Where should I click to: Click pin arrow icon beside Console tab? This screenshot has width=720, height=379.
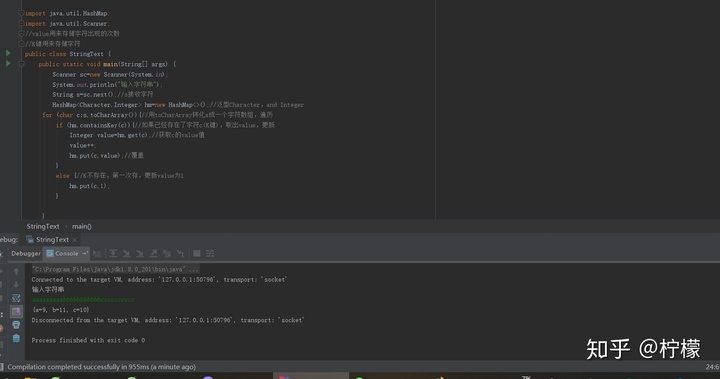(x=85, y=253)
